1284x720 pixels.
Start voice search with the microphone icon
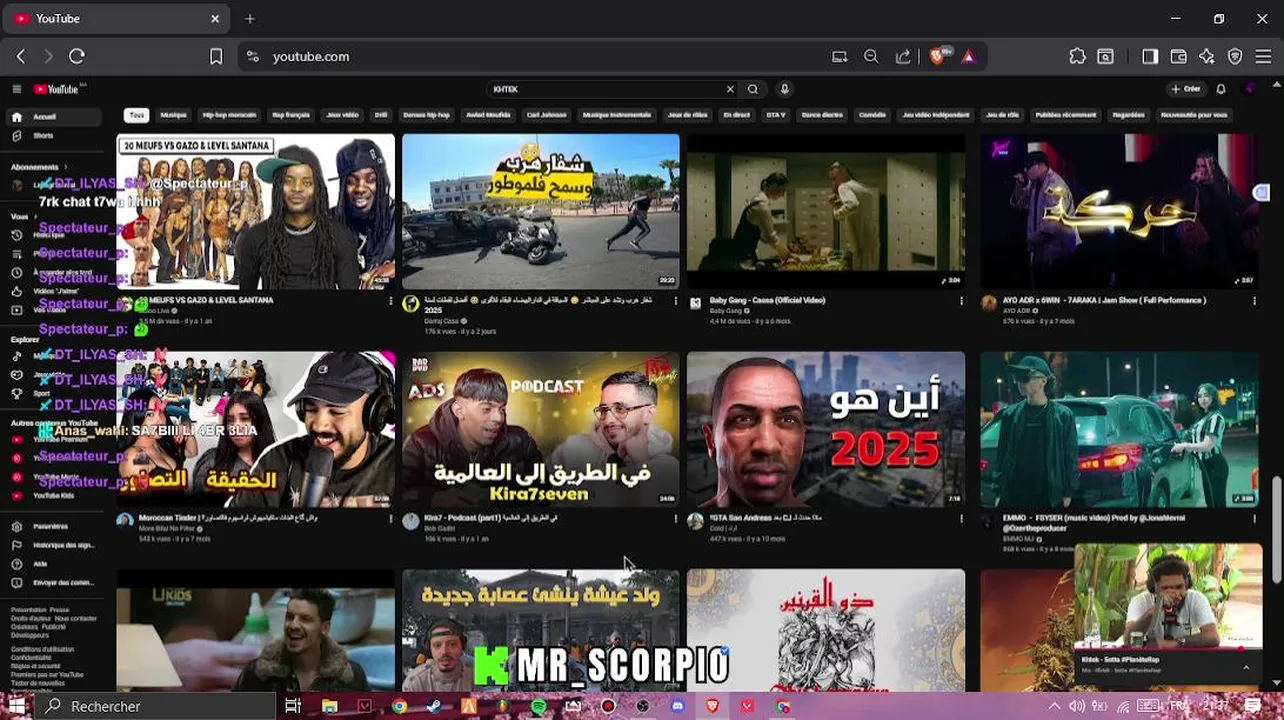785,89
